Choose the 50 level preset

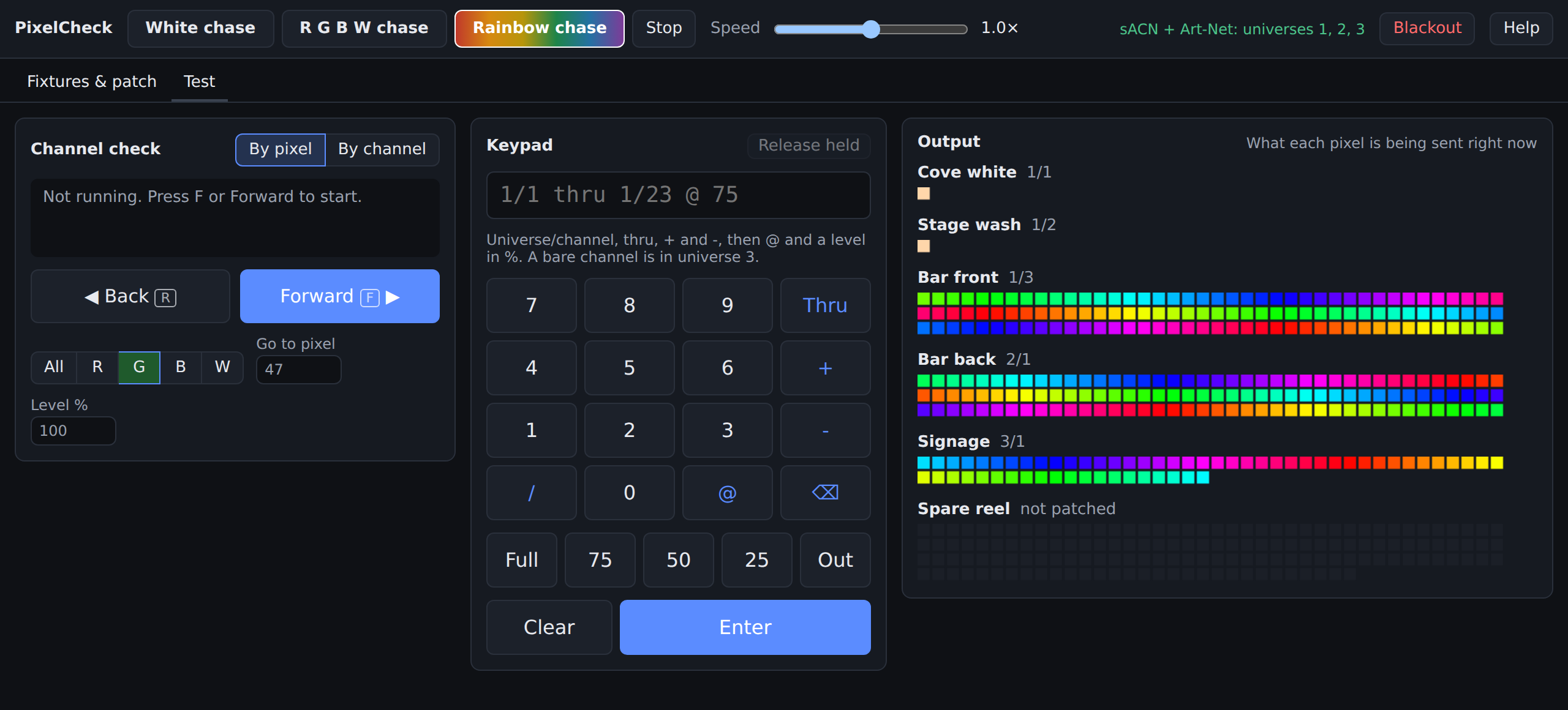pos(678,559)
